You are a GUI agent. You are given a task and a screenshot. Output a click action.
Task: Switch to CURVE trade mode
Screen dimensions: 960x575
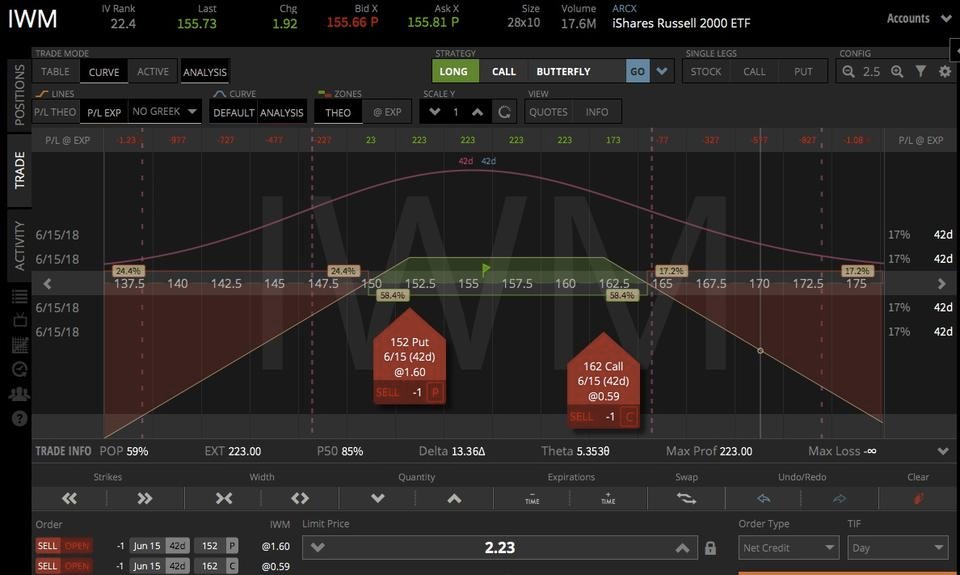(x=104, y=72)
